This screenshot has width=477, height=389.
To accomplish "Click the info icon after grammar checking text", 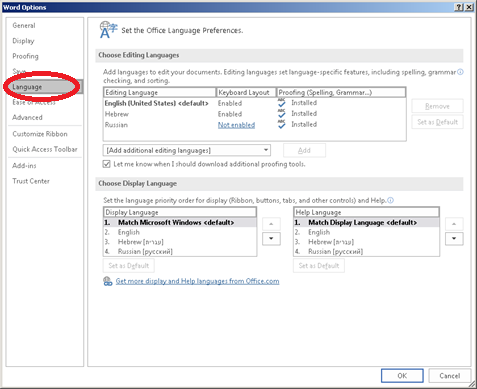I will pos(460,72).
